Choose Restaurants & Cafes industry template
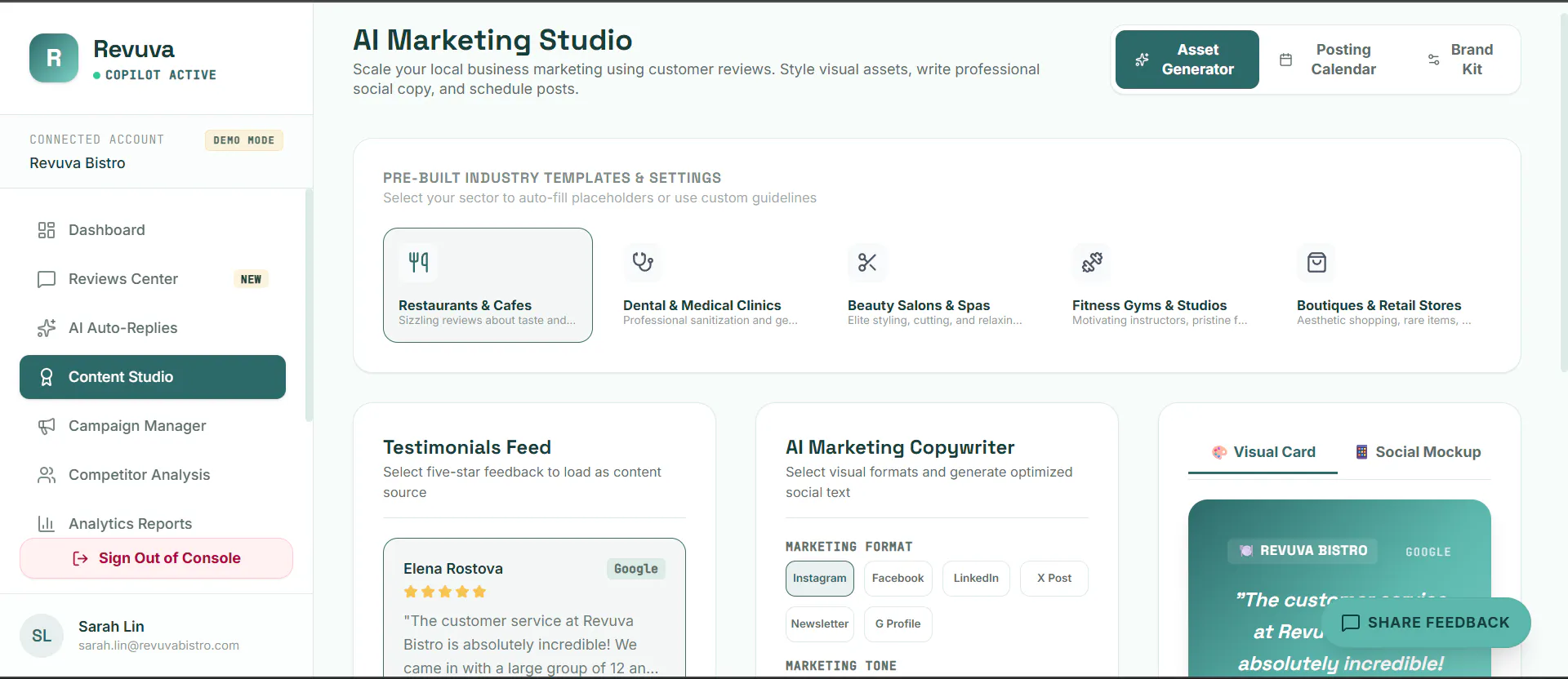Viewport: 1568px width, 679px height. click(488, 285)
